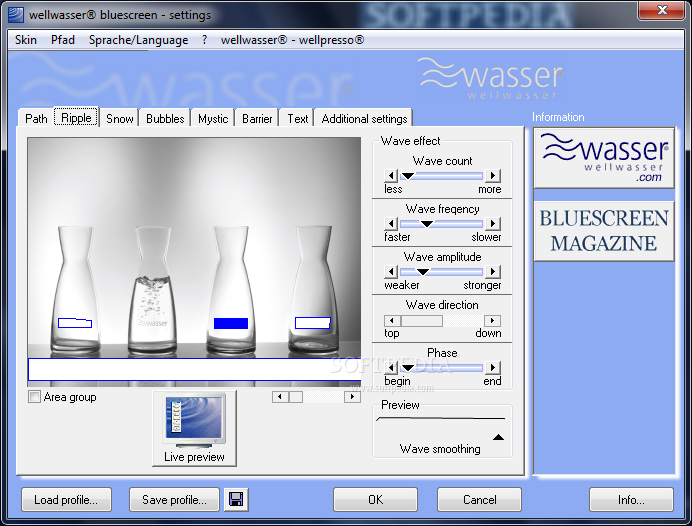Click the Load profile... button
This screenshot has width=692, height=526.
pyautogui.click(x=66, y=500)
